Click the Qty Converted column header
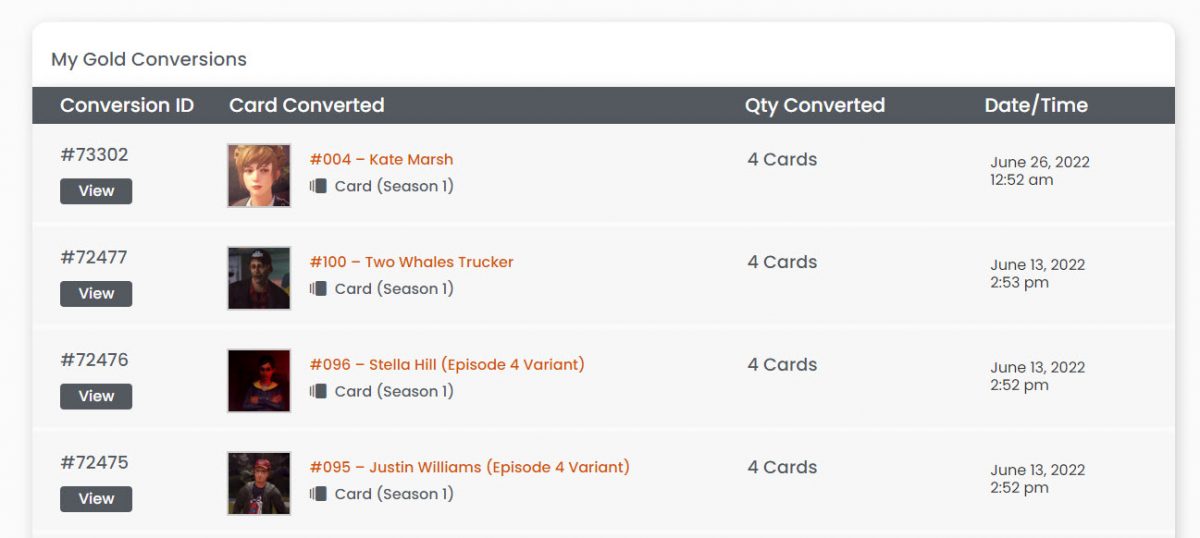 point(815,105)
